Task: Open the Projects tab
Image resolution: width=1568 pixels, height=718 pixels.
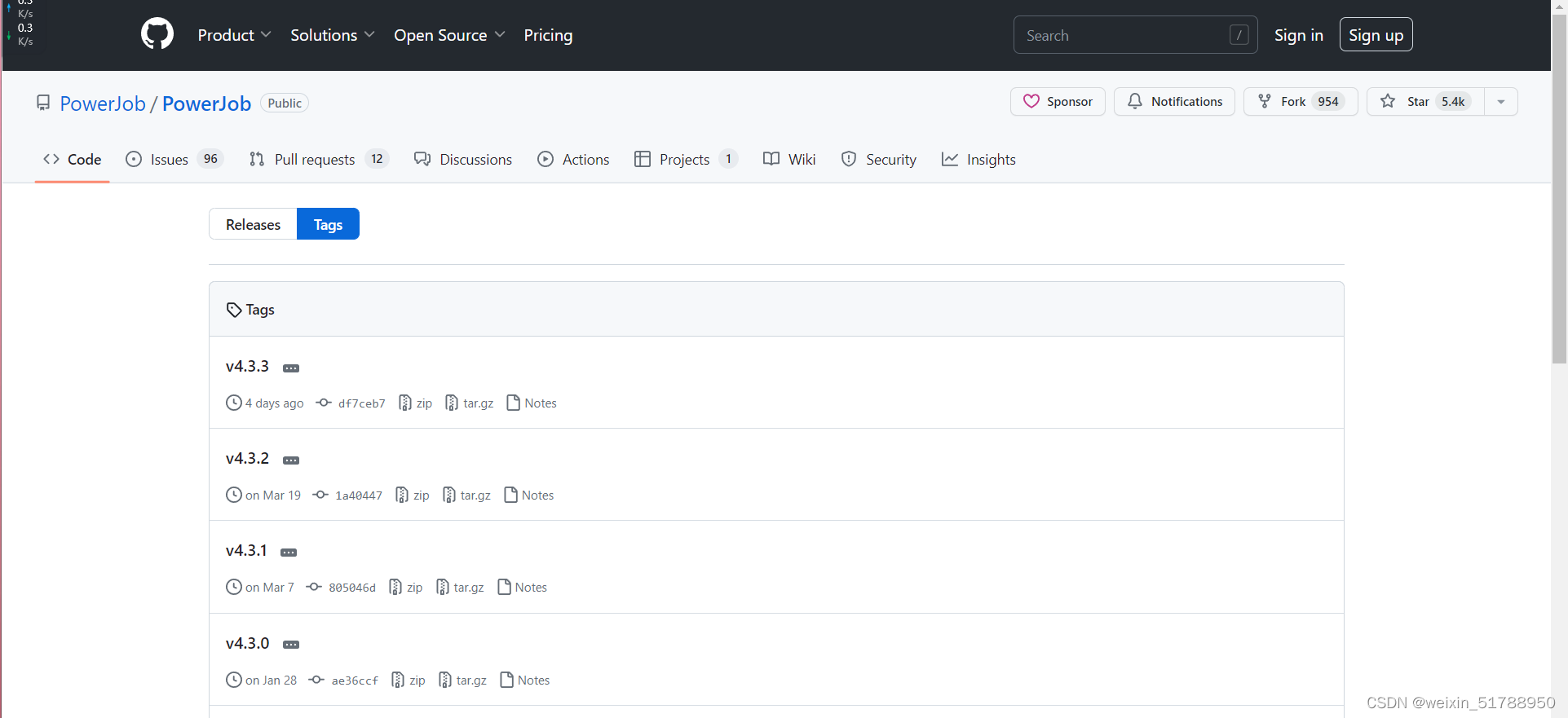Action: point(686,160)
